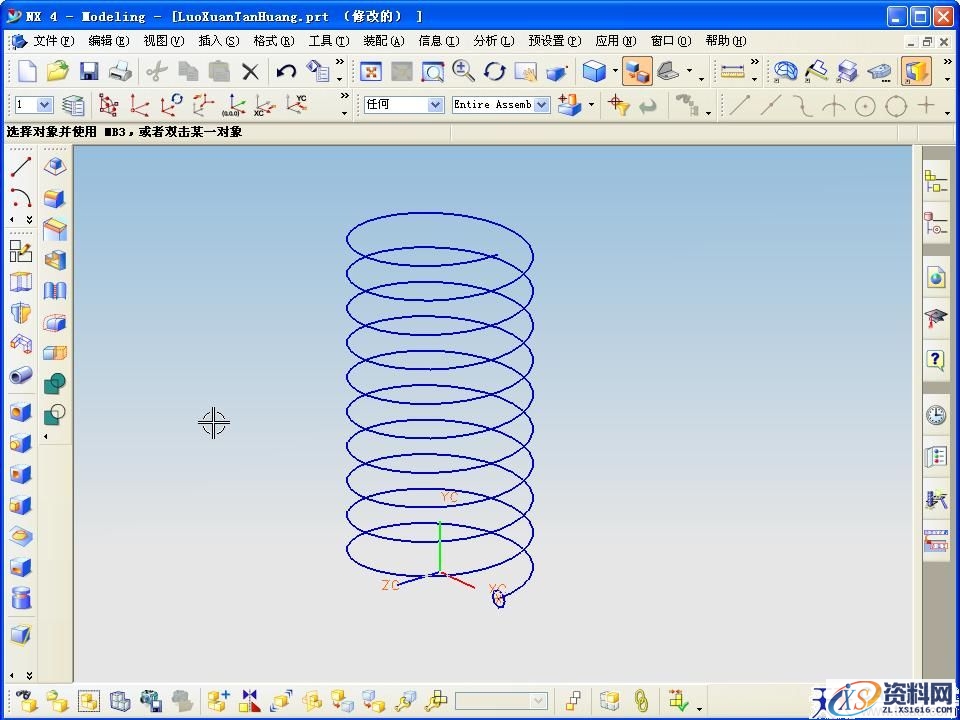The width and height of the screenshot is (960, 720).
Task: Activate the Rotate view tool
Action: click(x=495, y=71)
